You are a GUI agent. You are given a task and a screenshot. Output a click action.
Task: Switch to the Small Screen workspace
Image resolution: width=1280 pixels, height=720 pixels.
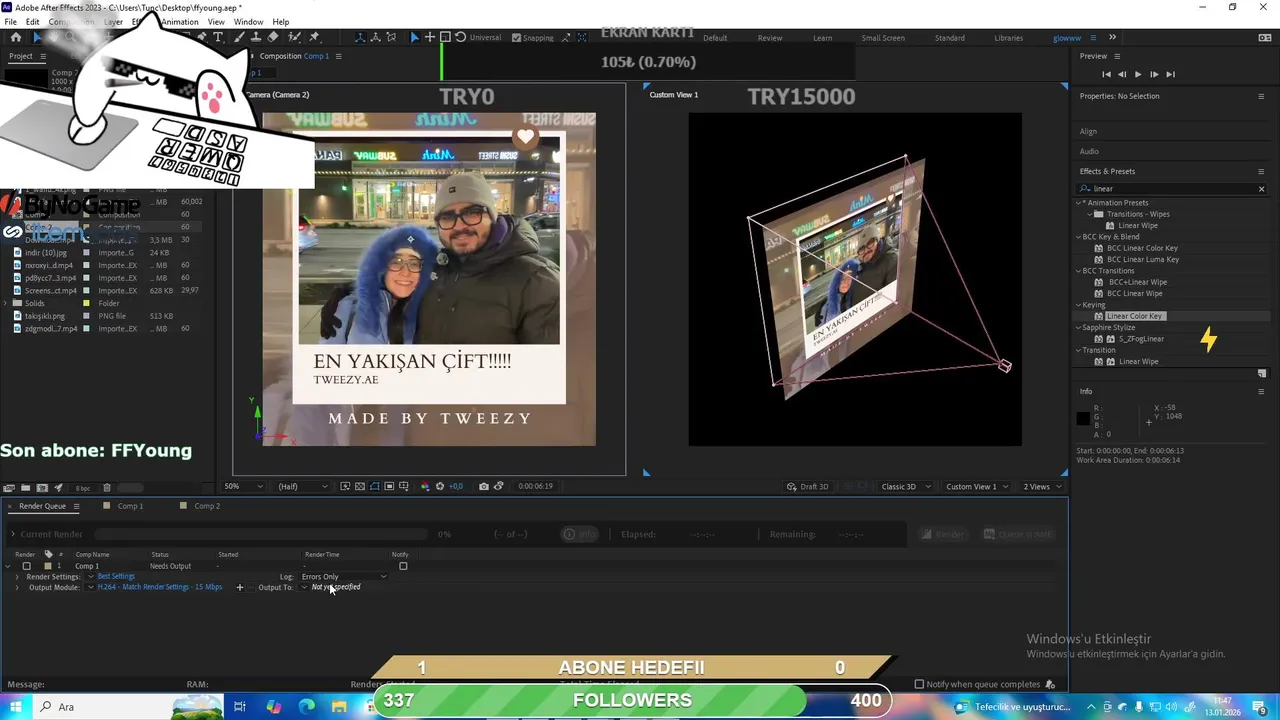[x=883, y=38]
